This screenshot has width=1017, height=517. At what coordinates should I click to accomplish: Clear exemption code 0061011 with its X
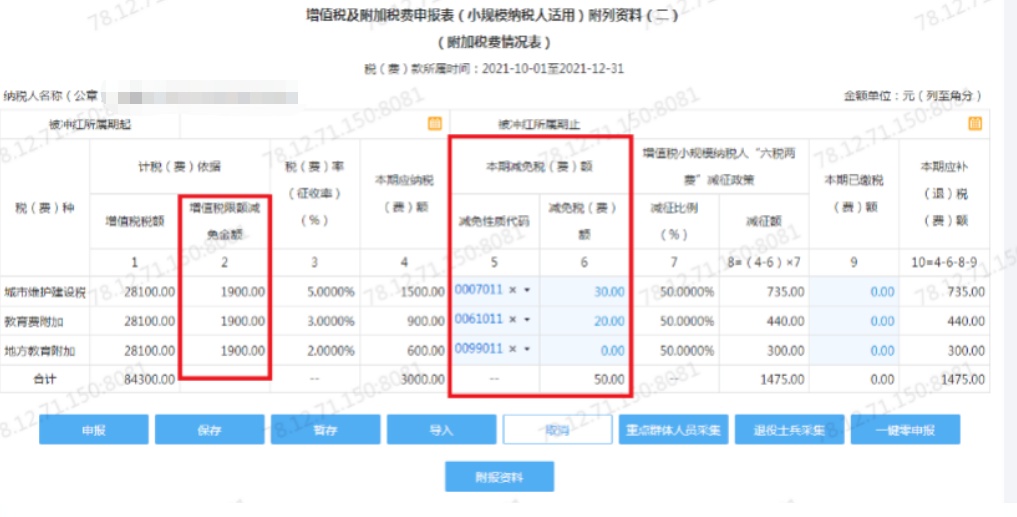512,320
